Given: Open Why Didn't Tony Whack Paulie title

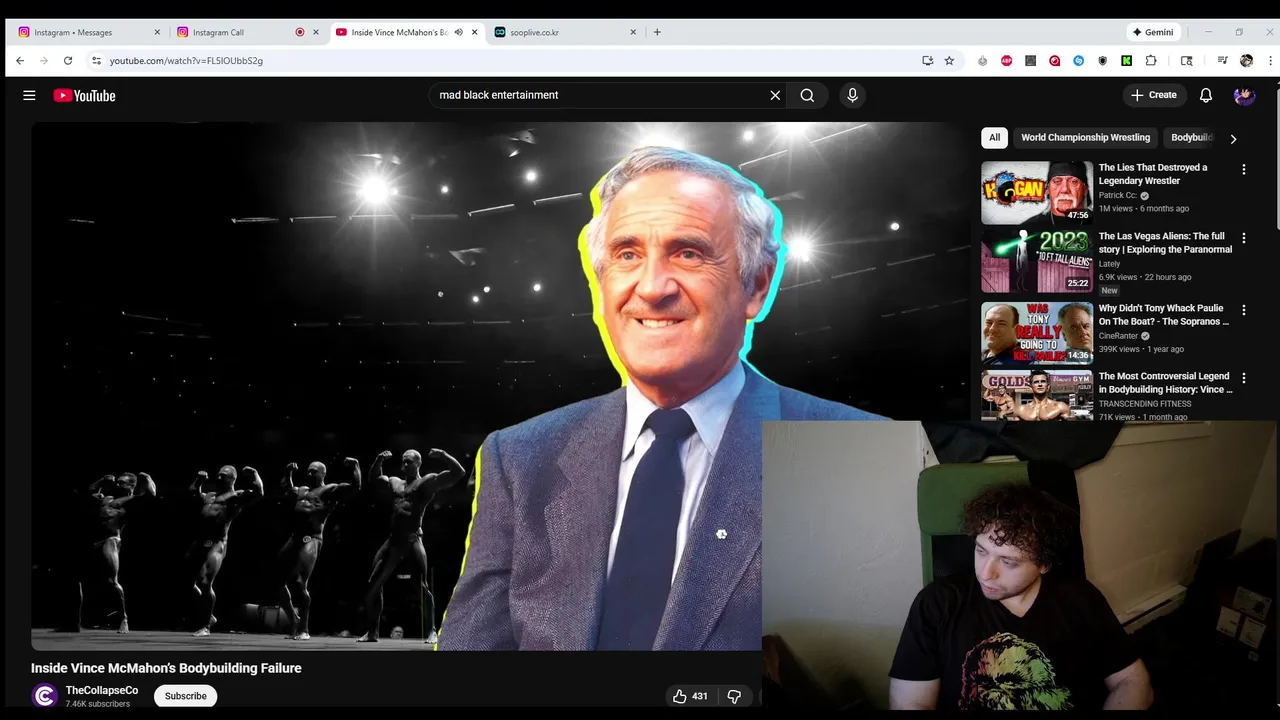Looking at the screenshot, I should pyautogui.click(x=1164, y=315).
